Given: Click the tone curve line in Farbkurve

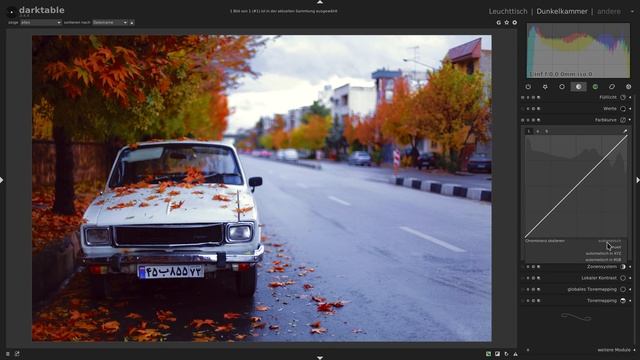Looking at the screenshot, I should (x=576, y=187).
